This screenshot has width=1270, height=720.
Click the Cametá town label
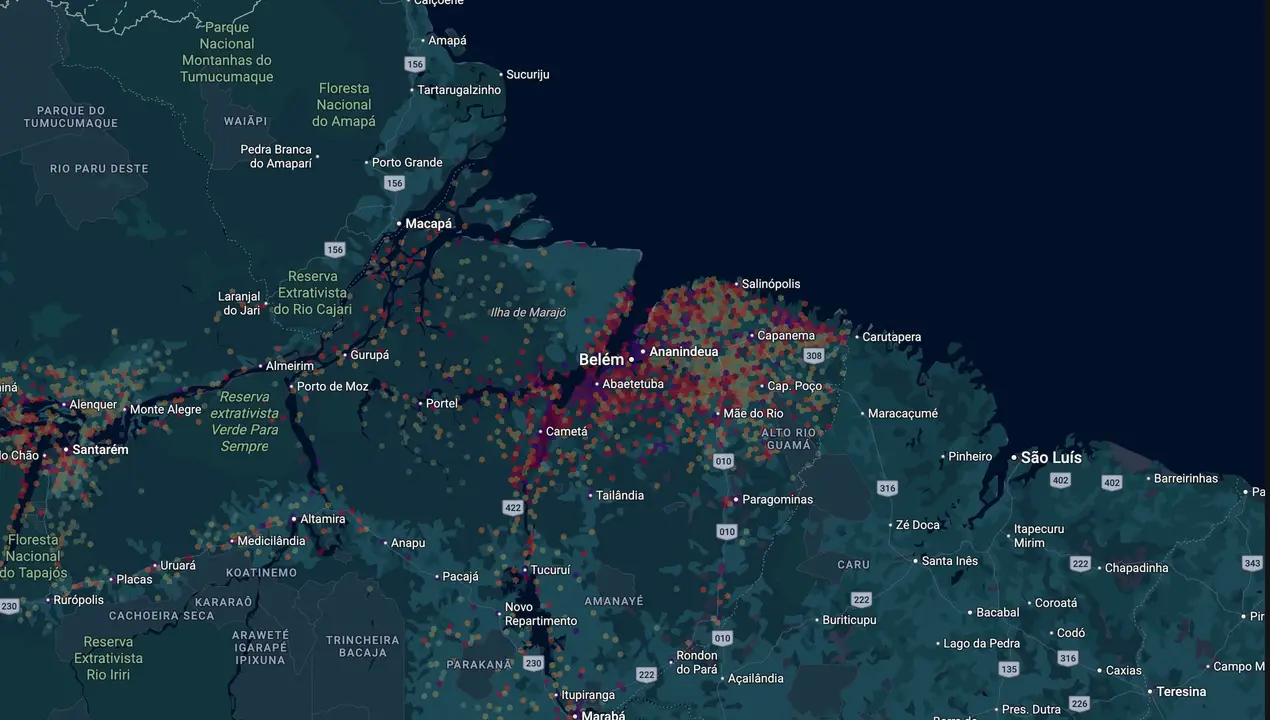click(567, 432)
